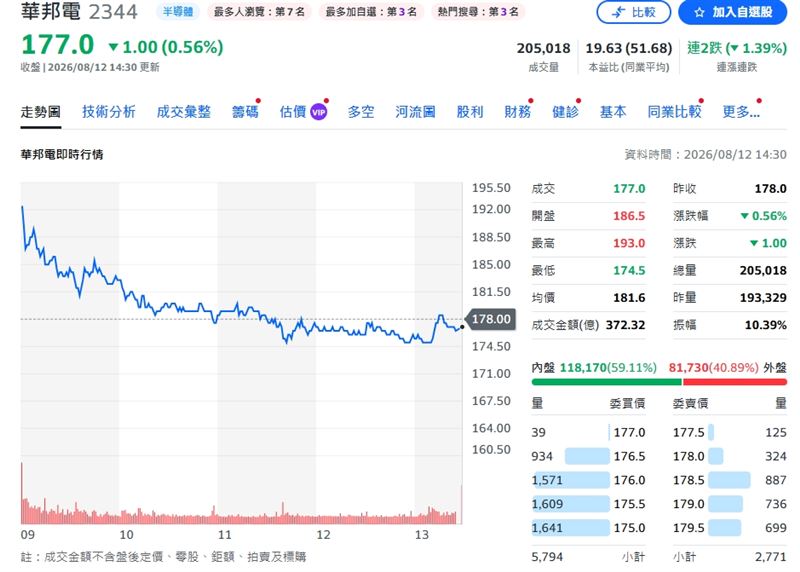Viewport: 800px width, 572px height.
Task: Open the 估價 VIP tab
Action: click(303, 112)
